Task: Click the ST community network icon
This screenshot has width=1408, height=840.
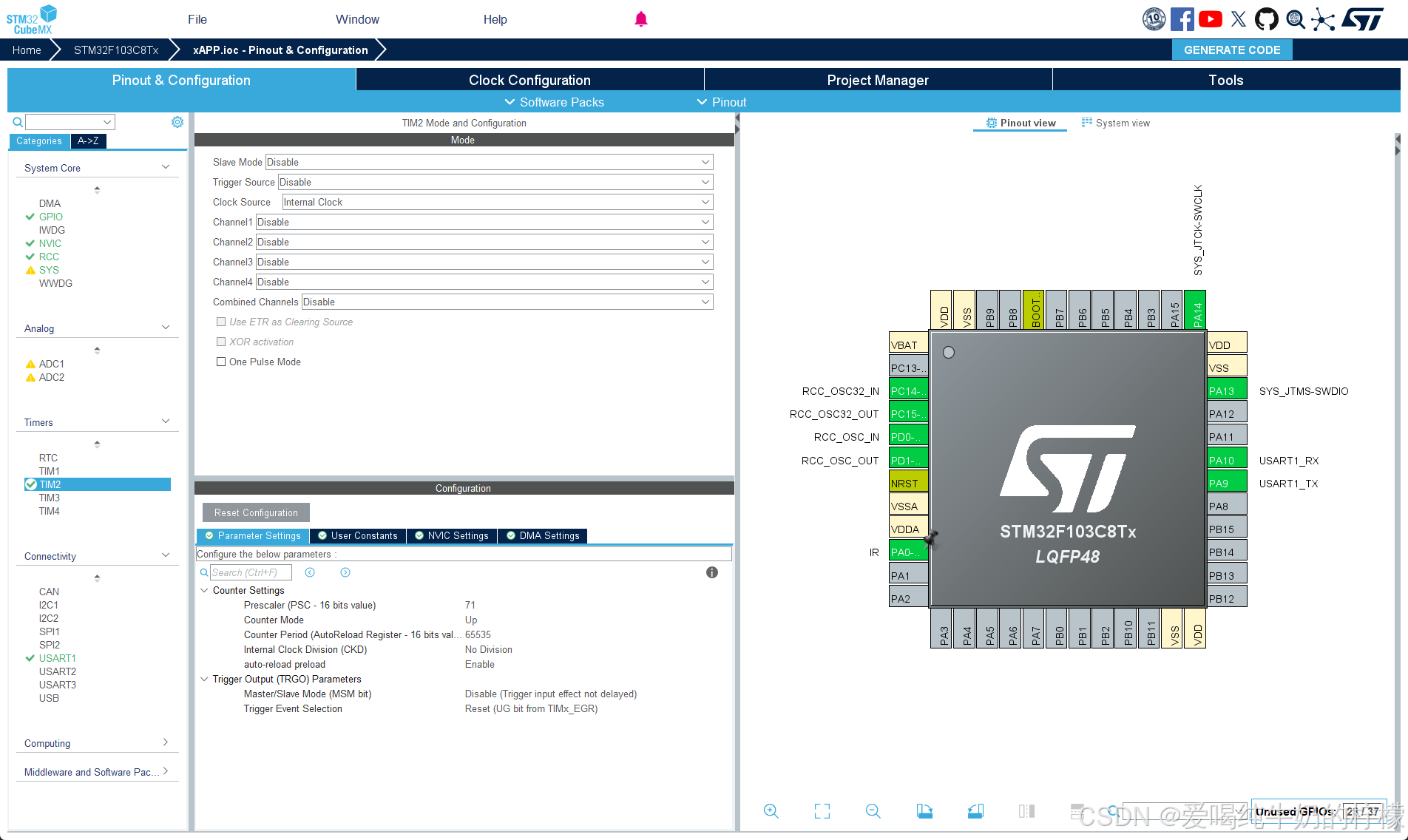Action: tap(1324, 19)
